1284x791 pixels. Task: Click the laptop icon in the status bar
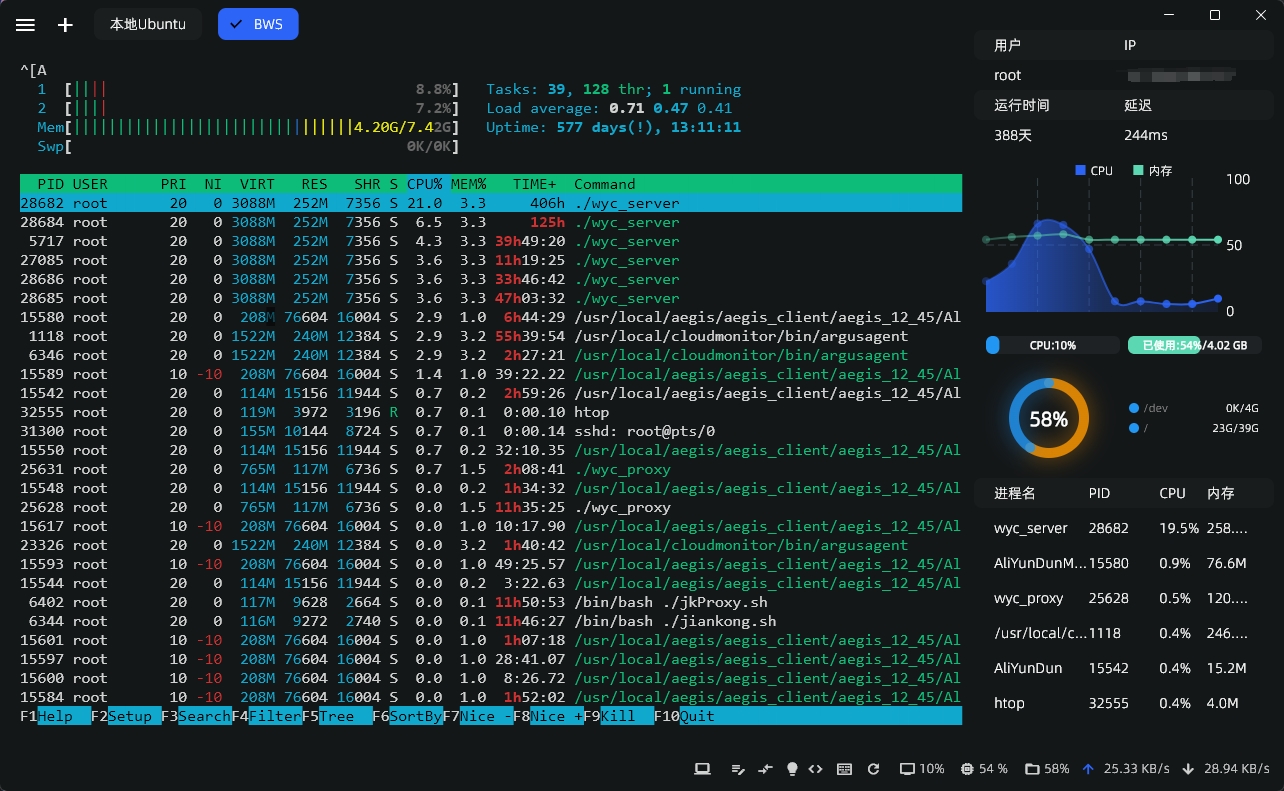click(702, 769)
